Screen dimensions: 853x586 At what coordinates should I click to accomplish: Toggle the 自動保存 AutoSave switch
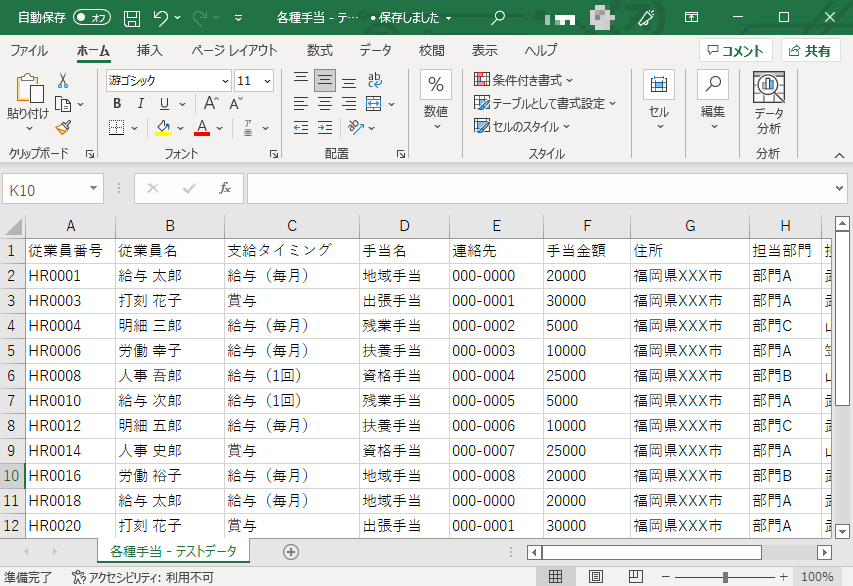pyautogui.click(x=93, y=18)
